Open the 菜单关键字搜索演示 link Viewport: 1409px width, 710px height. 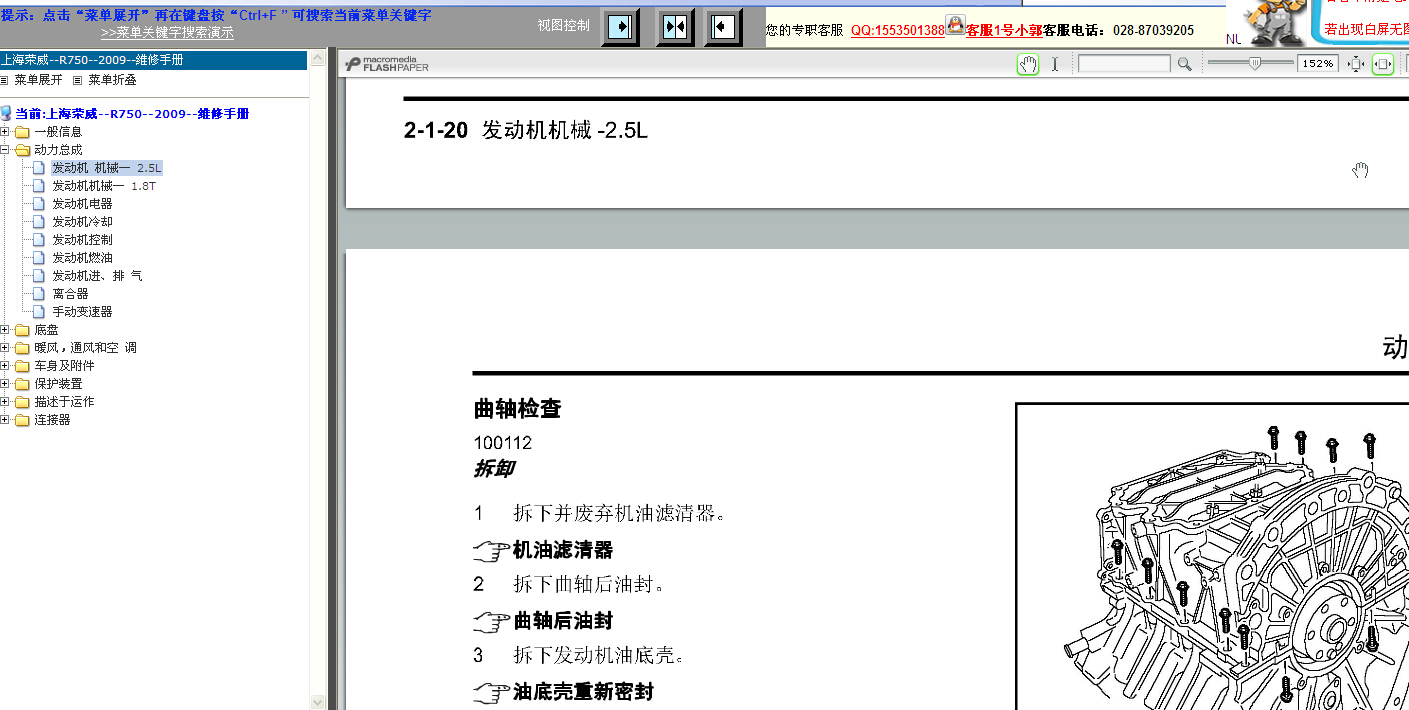point(167,33)
